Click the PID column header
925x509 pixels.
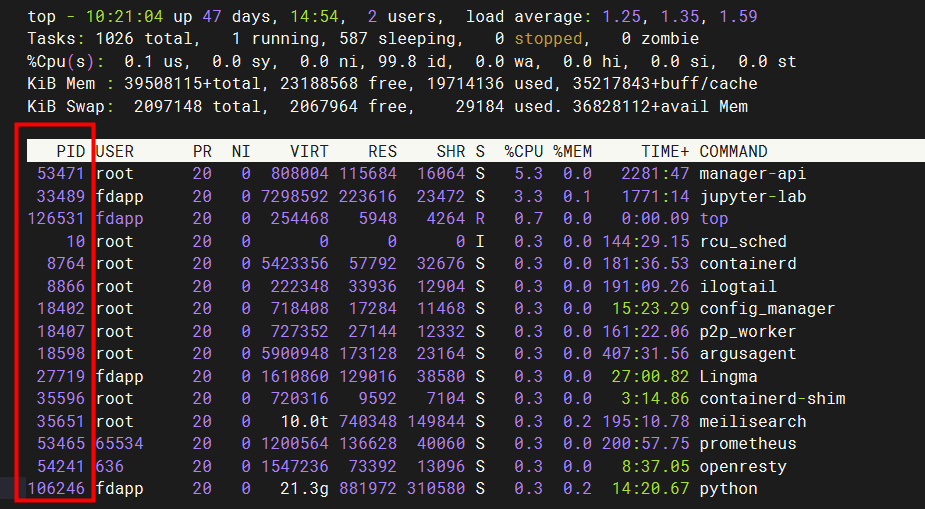click(x=71, y=152)
